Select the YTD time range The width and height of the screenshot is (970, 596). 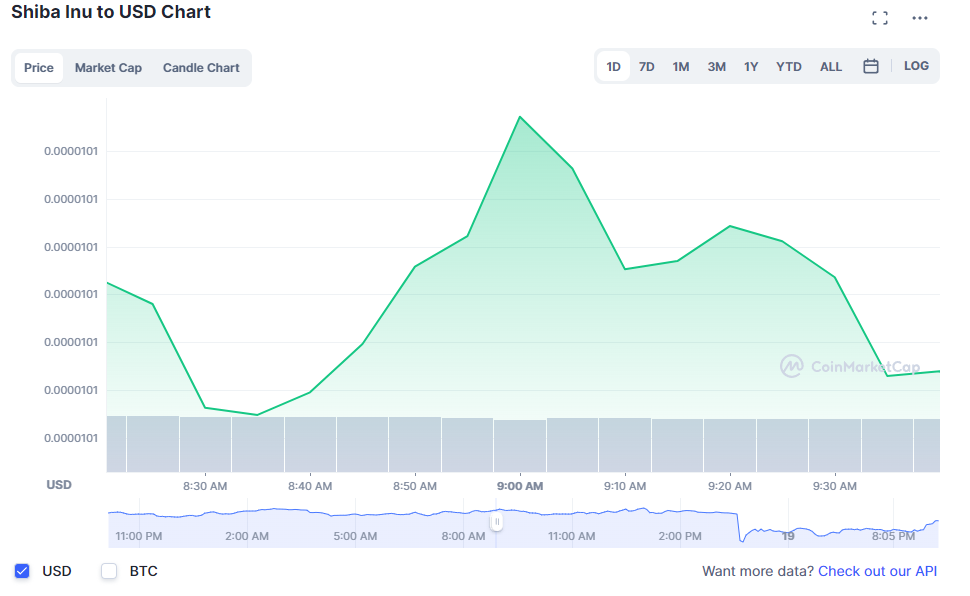pyautogui.click(x=789, y=67)
